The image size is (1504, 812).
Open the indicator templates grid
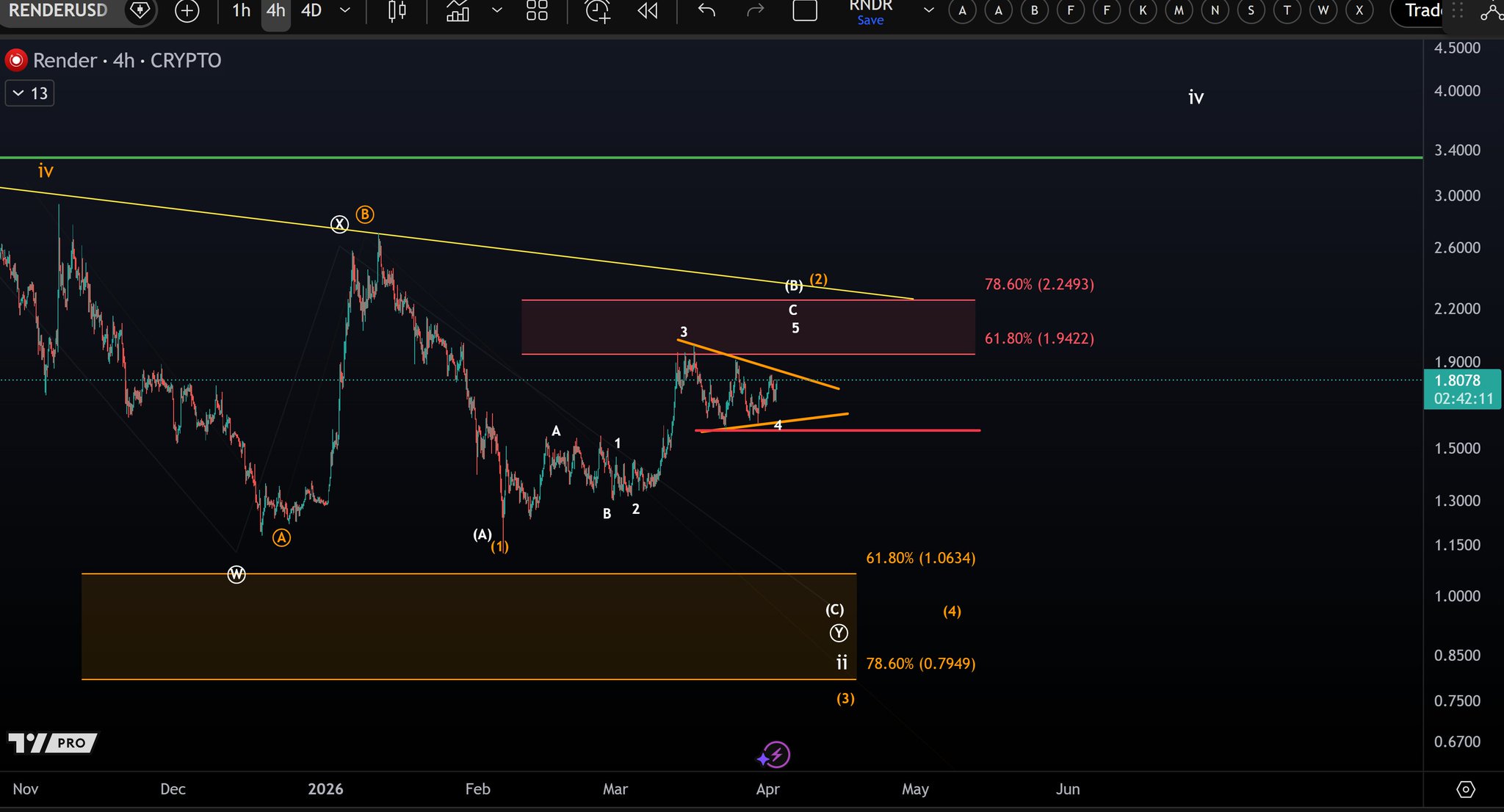(537, 10)
